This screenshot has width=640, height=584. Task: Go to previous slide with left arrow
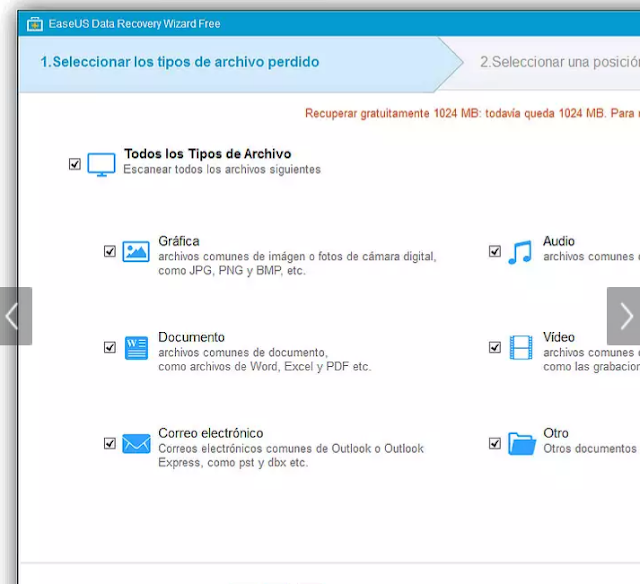tap(16, 316)
